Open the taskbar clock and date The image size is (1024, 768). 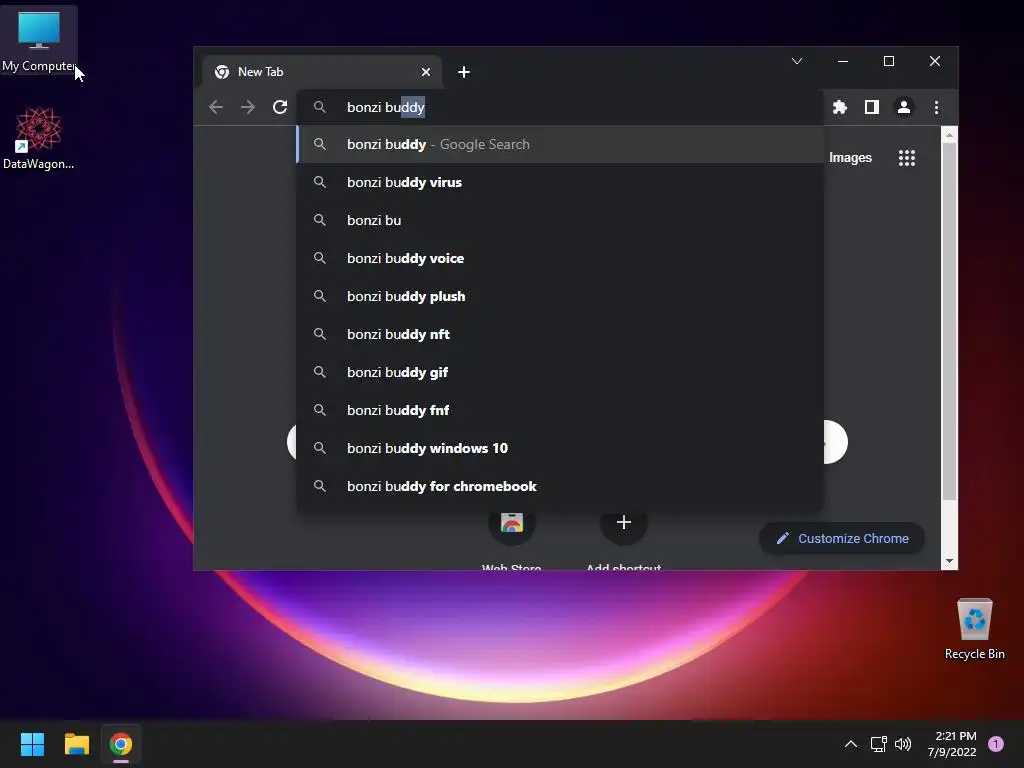[952, 744]
